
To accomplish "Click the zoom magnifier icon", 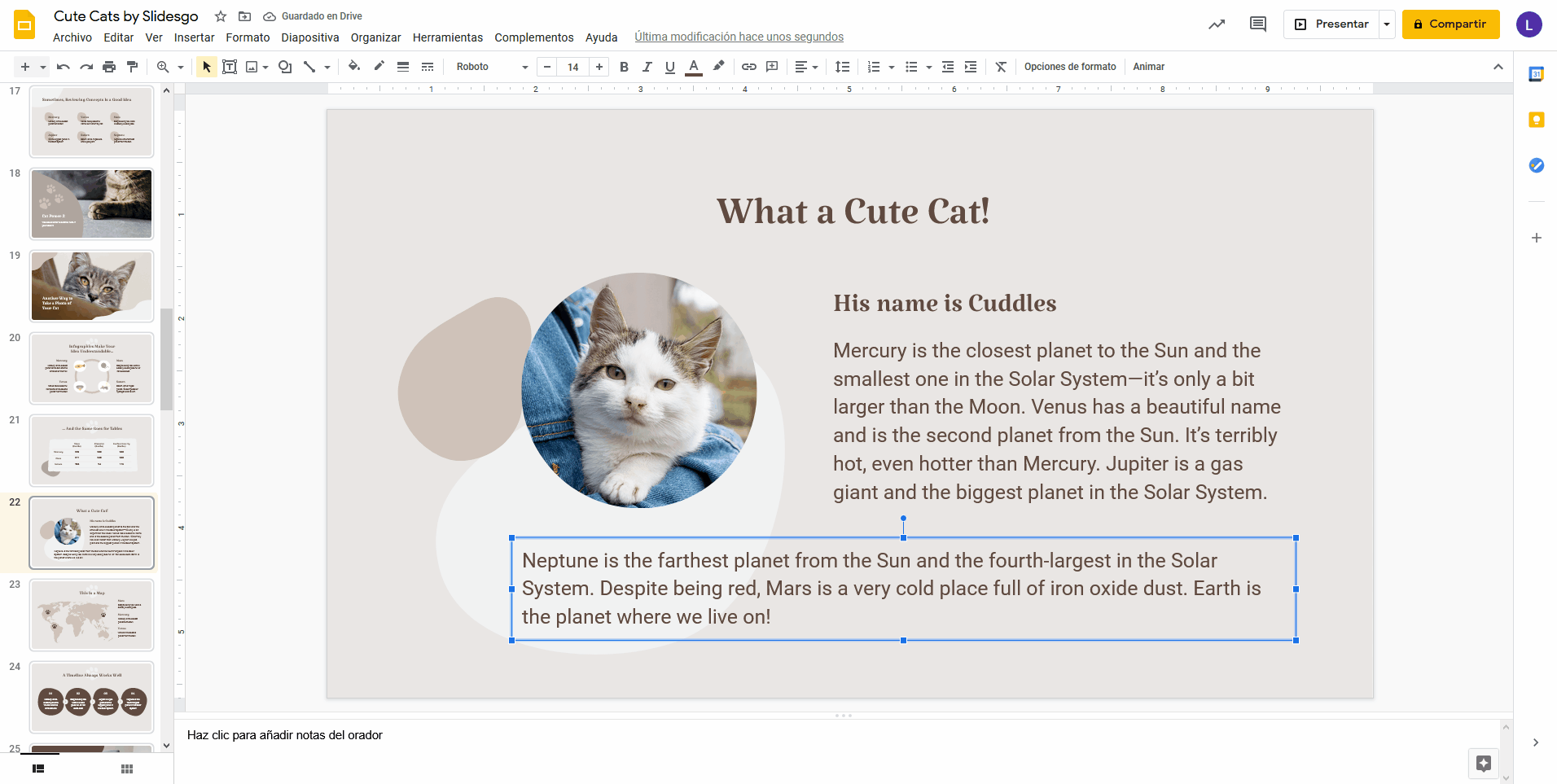I will (163, 67).
